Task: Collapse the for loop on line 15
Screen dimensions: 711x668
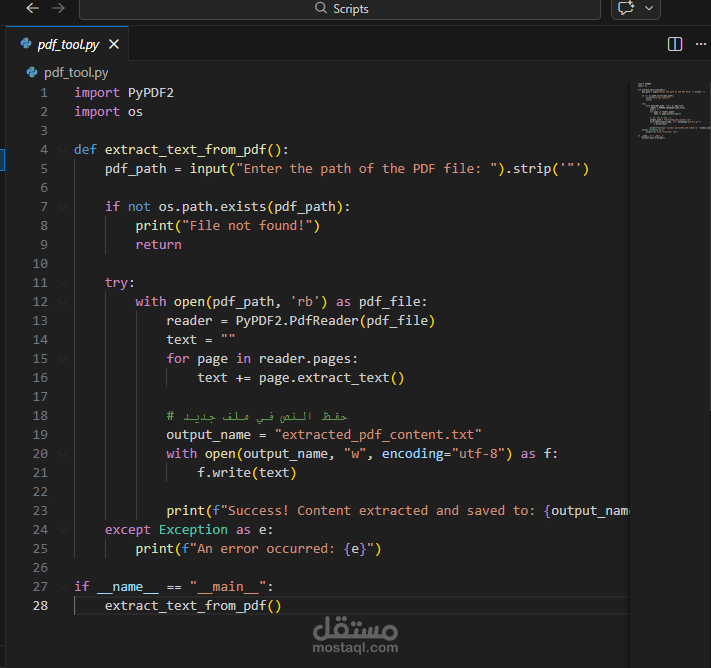Action: tap(63, 359)
